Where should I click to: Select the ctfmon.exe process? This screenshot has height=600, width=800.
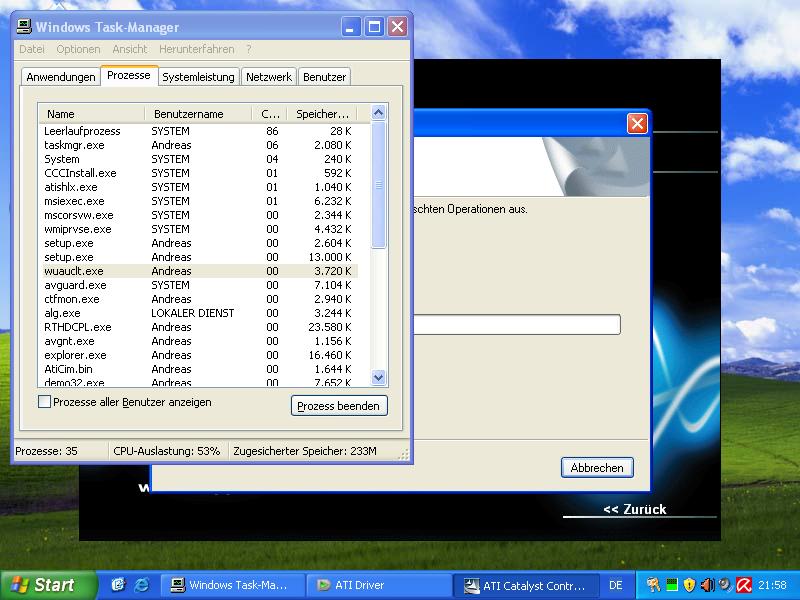[x=198, y=299]
